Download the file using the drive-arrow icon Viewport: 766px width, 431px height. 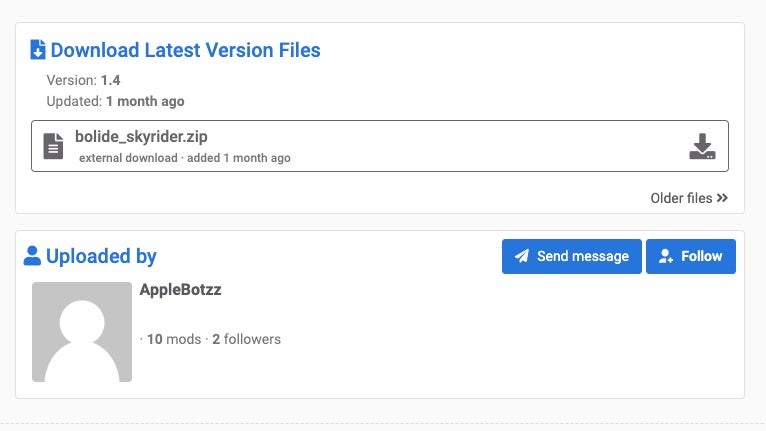[x=702, y=146]
